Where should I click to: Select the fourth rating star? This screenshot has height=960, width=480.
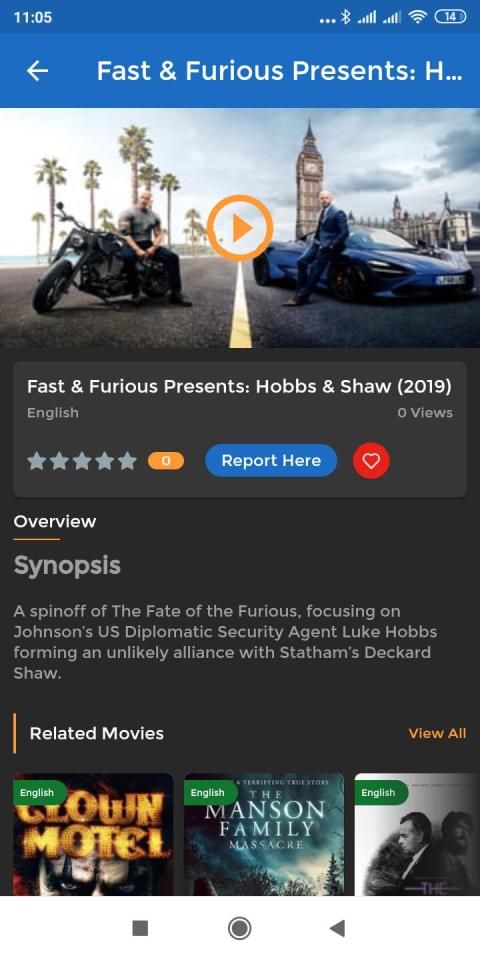point(105,461)
